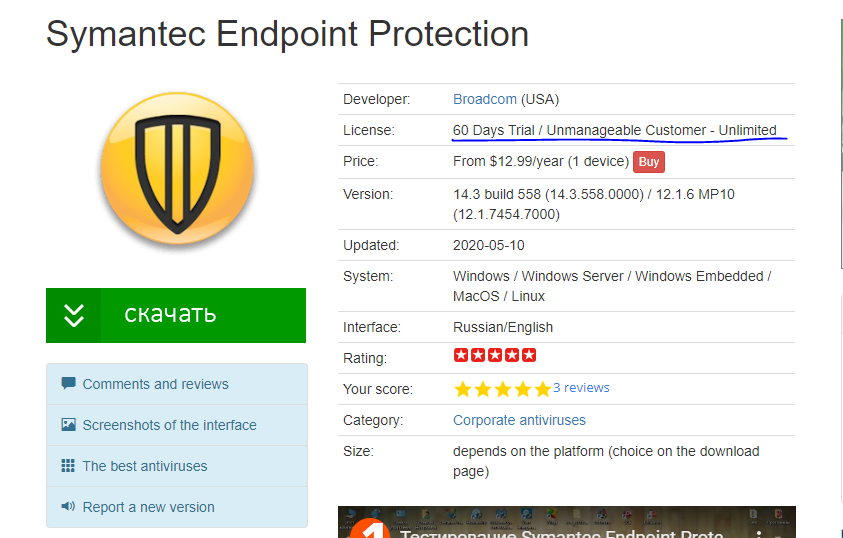843x538 pixels.
Task: Open Screenshots of the interface
Action: coord(169,425)
